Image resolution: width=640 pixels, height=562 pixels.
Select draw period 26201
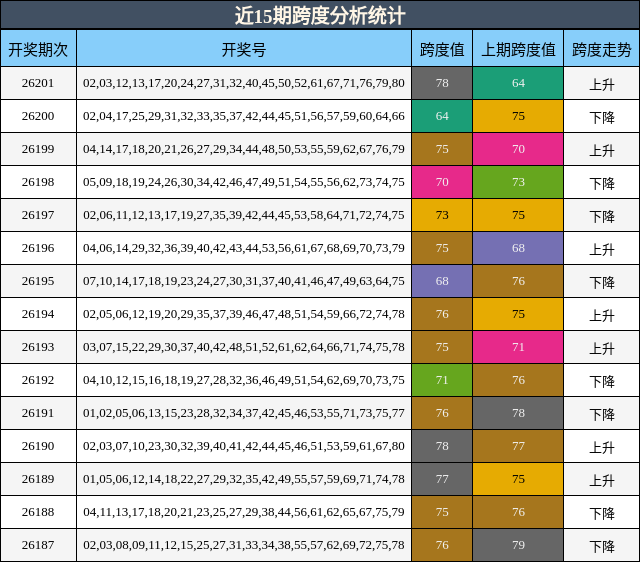coord(38,83)
